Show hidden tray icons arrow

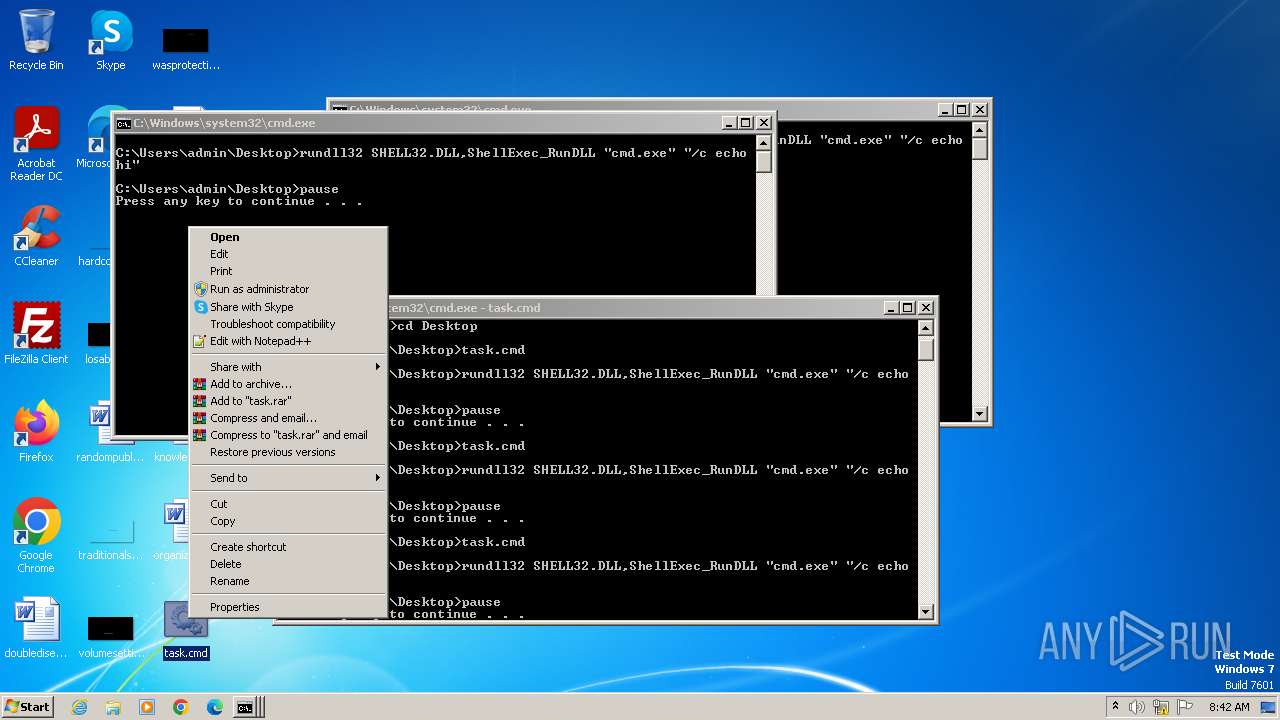1115,707
